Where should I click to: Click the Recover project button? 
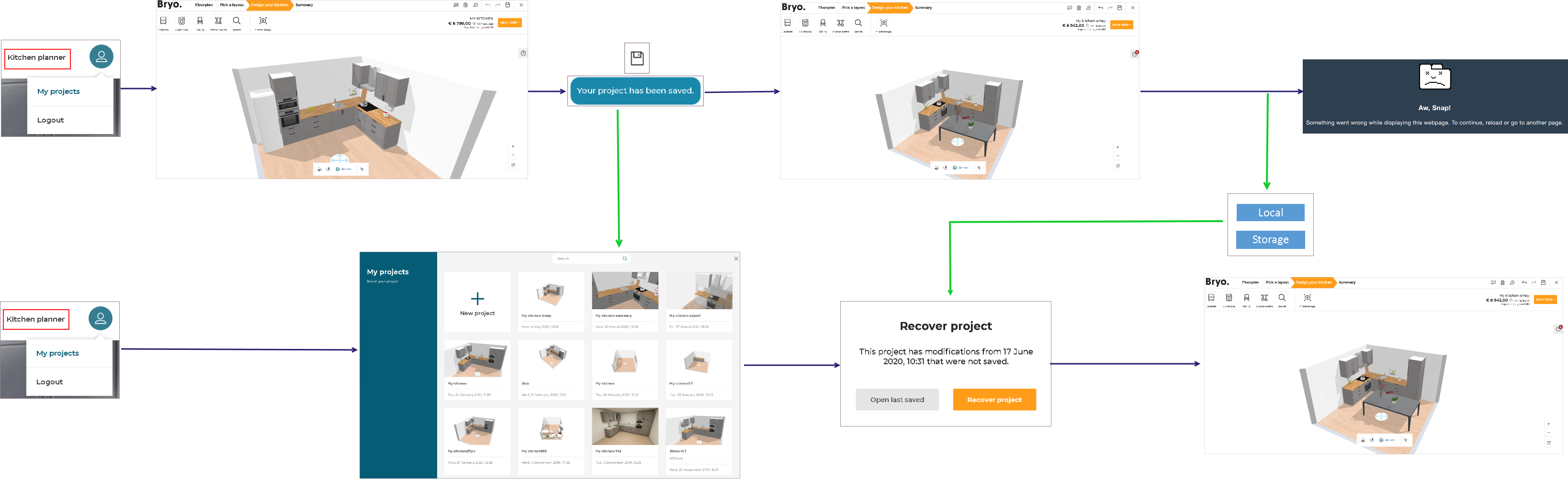(x=994, y=399)
